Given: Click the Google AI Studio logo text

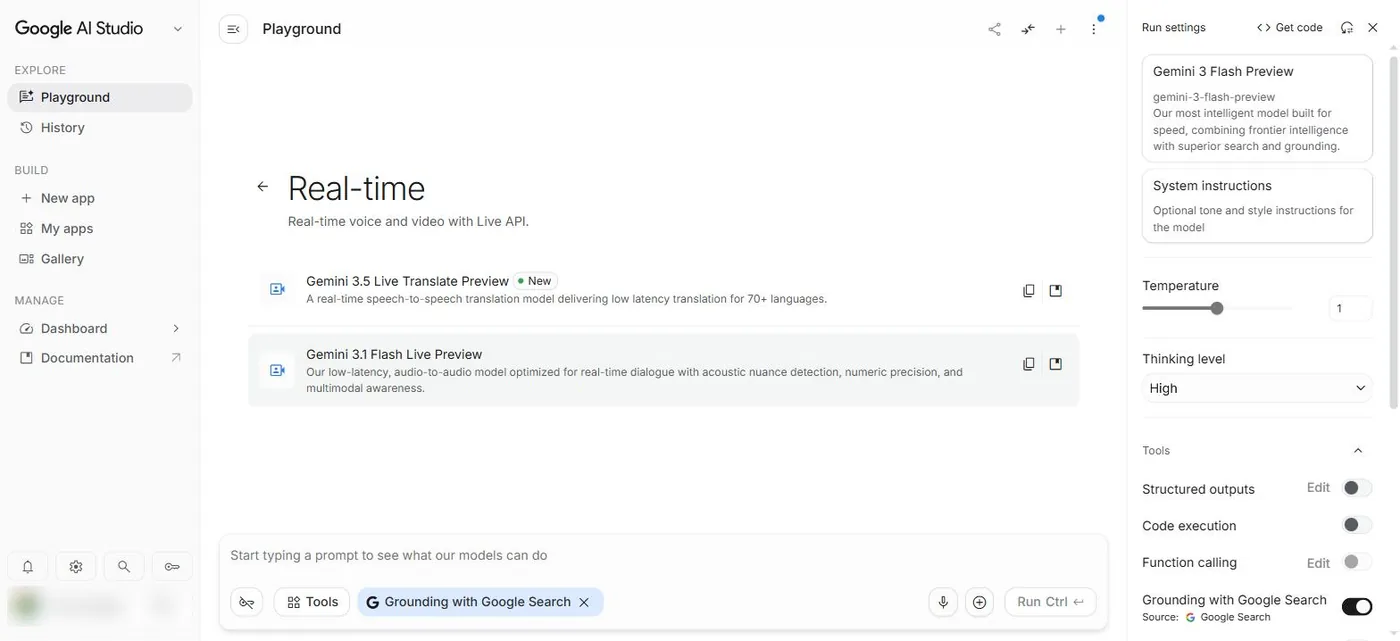Looking at the screenshot, I should click(79, 28).
